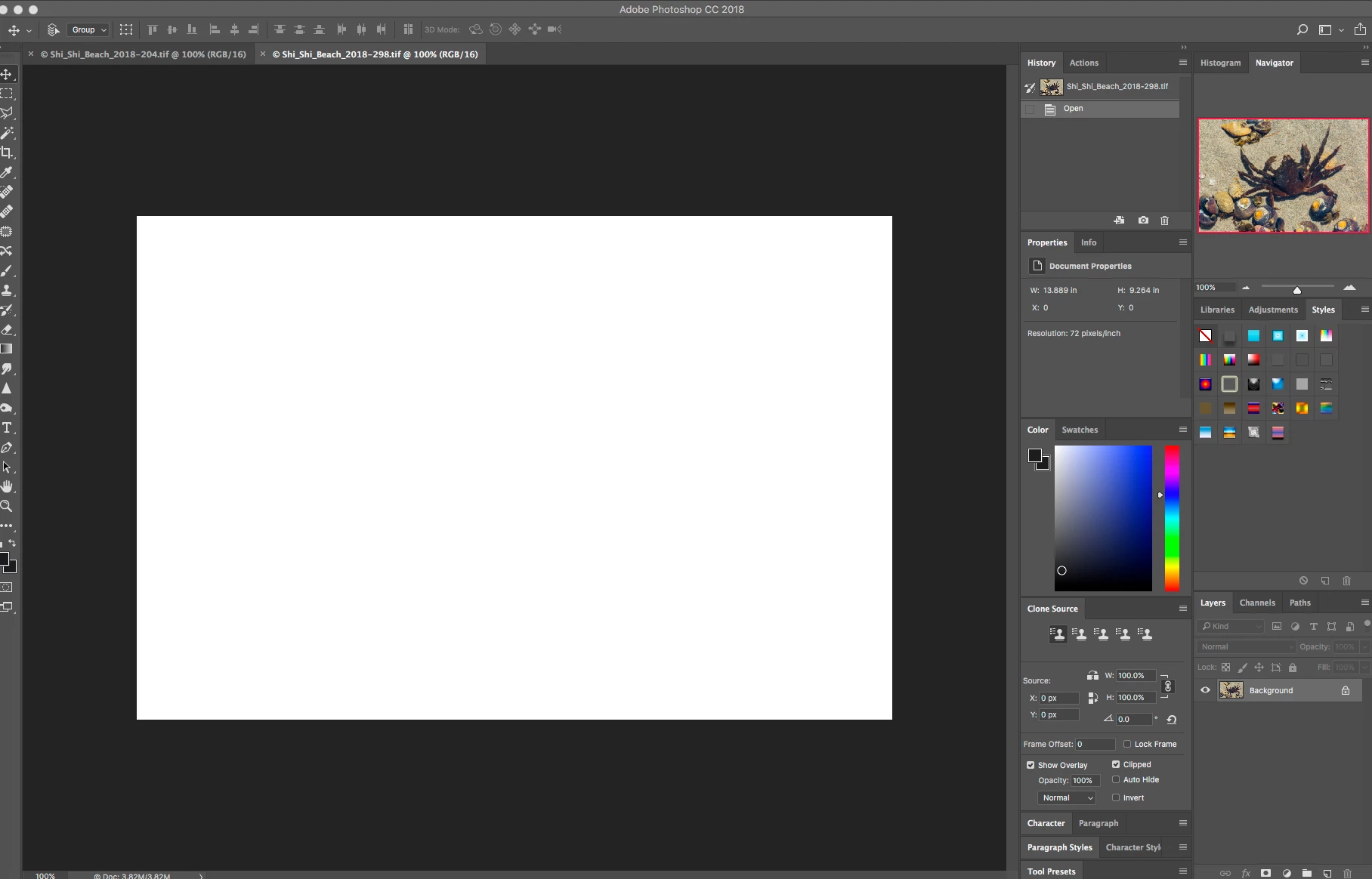Select the Crop tool
1372x879 pixels.
click(x=7, y=153)
